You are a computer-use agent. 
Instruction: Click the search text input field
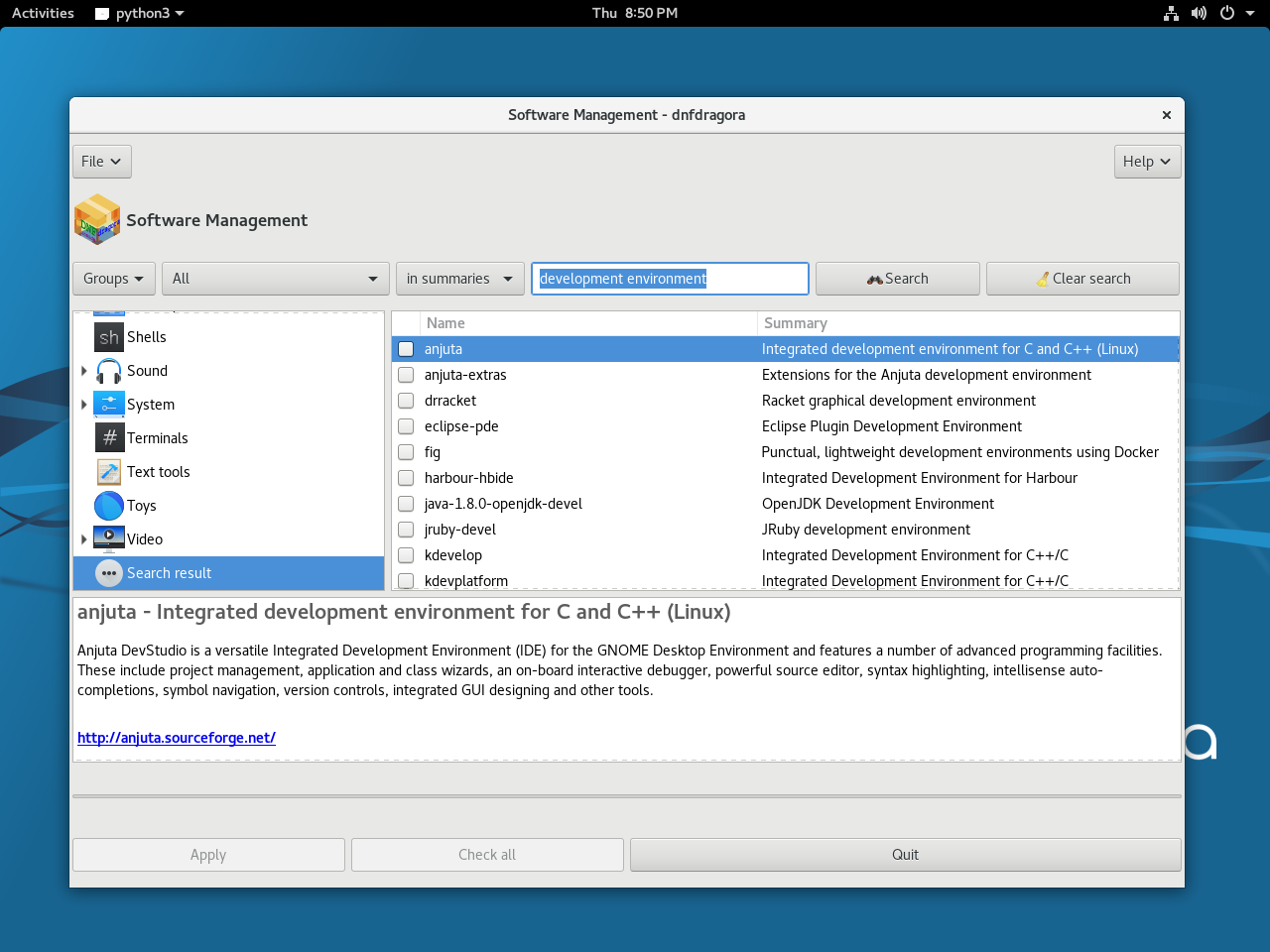670,279
